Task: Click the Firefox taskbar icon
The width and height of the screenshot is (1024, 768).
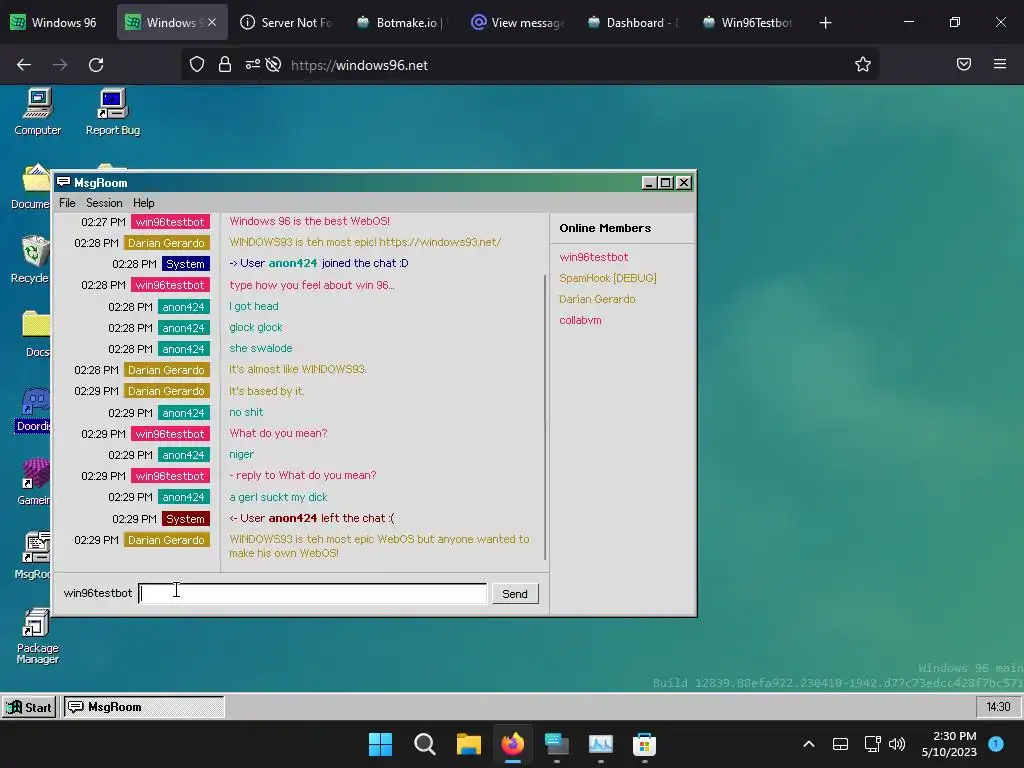Action: pyautogui.click(x=513, y=744)
